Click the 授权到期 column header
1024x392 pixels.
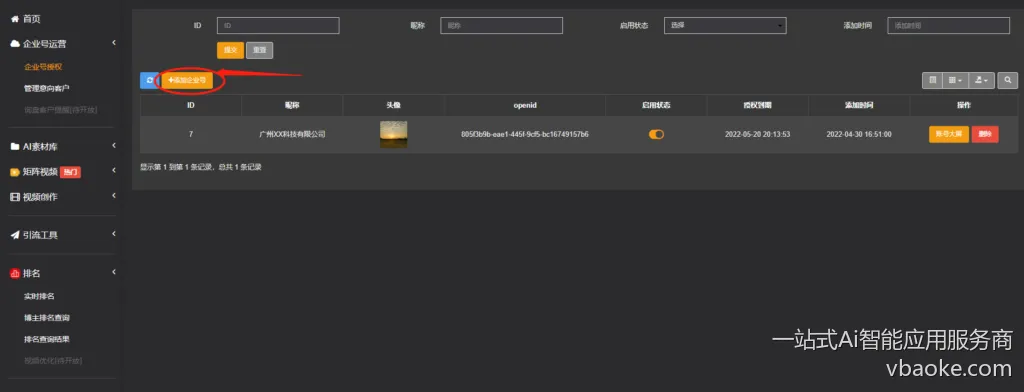pyautogui.click(x=758, y=105)
